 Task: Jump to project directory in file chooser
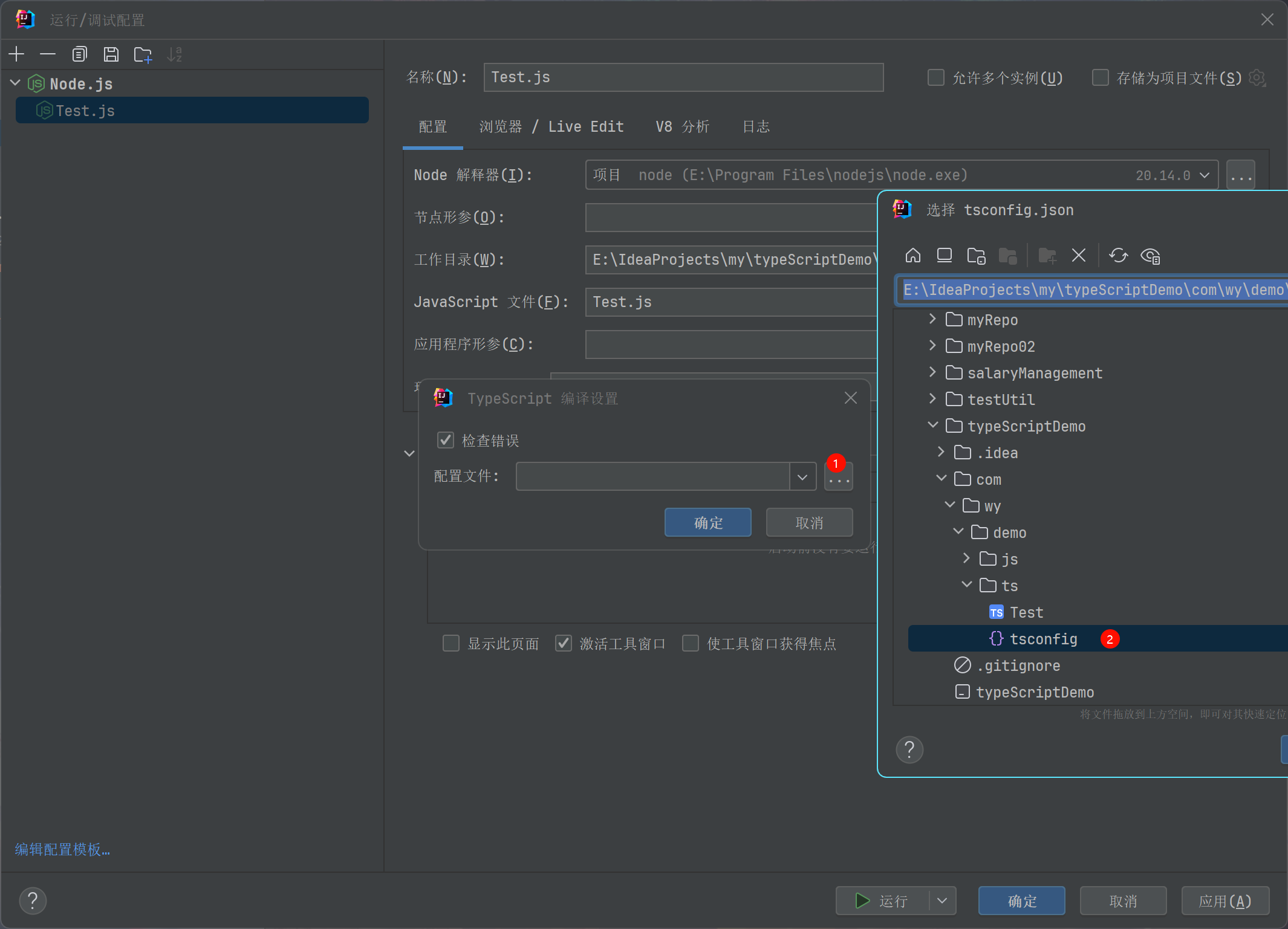pyautogui.click(x=976, y=256)
